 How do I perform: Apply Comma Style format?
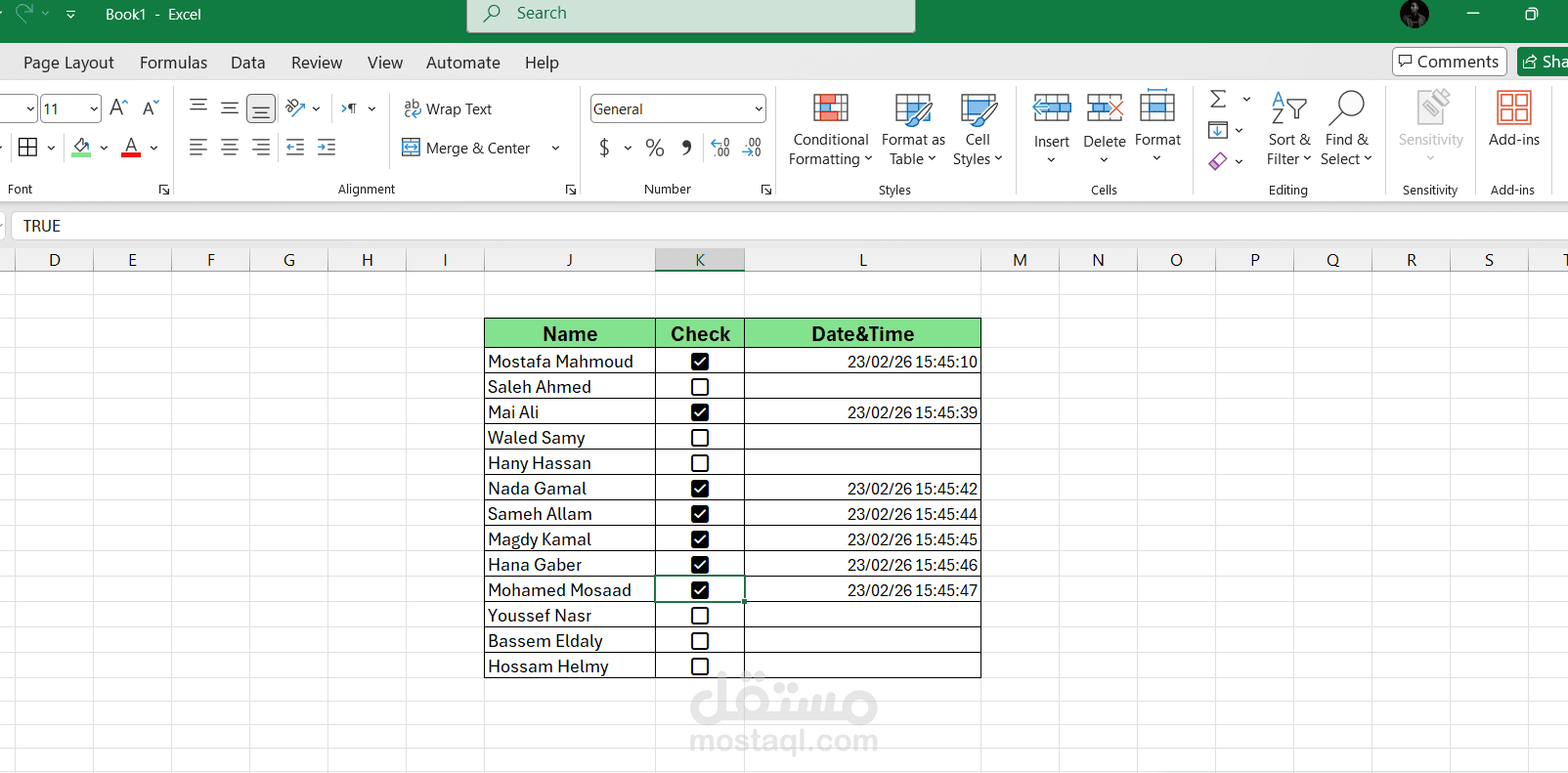click(686, 148)
